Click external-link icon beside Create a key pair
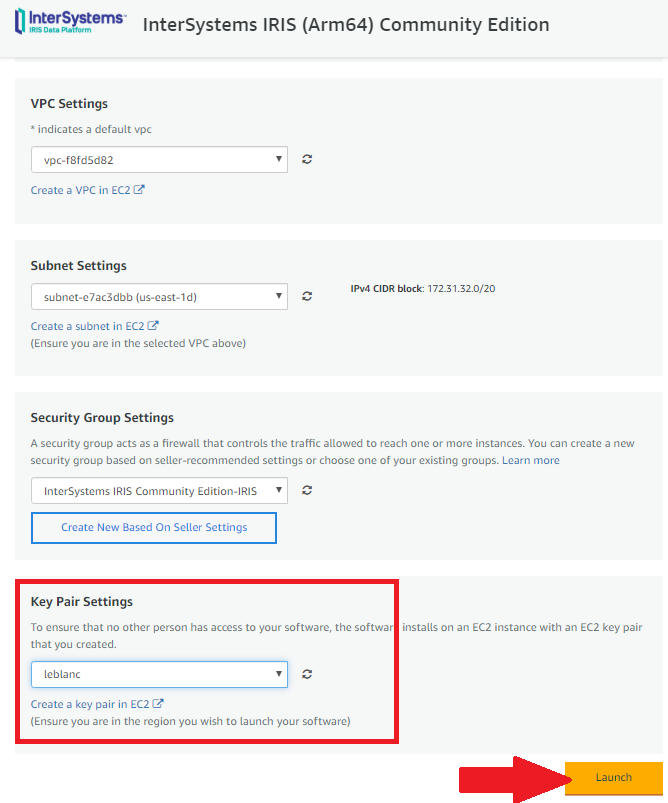The width and height of the screenshot is (668, 803). click(x=158, y=704)
